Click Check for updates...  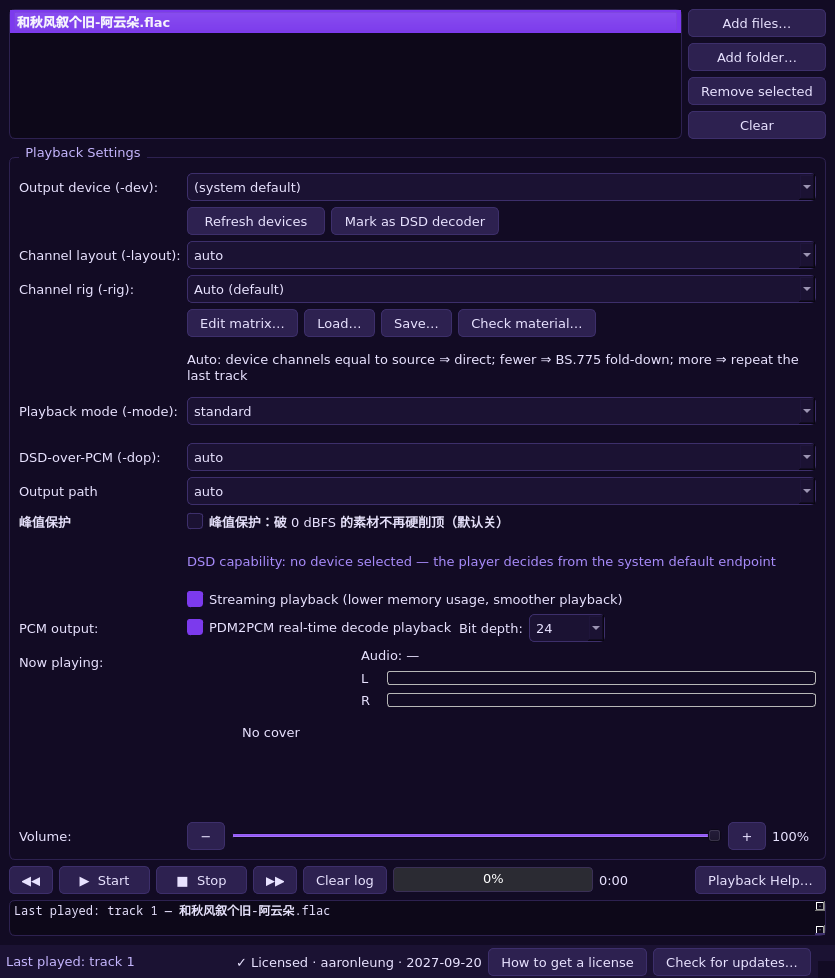[731, 962]
